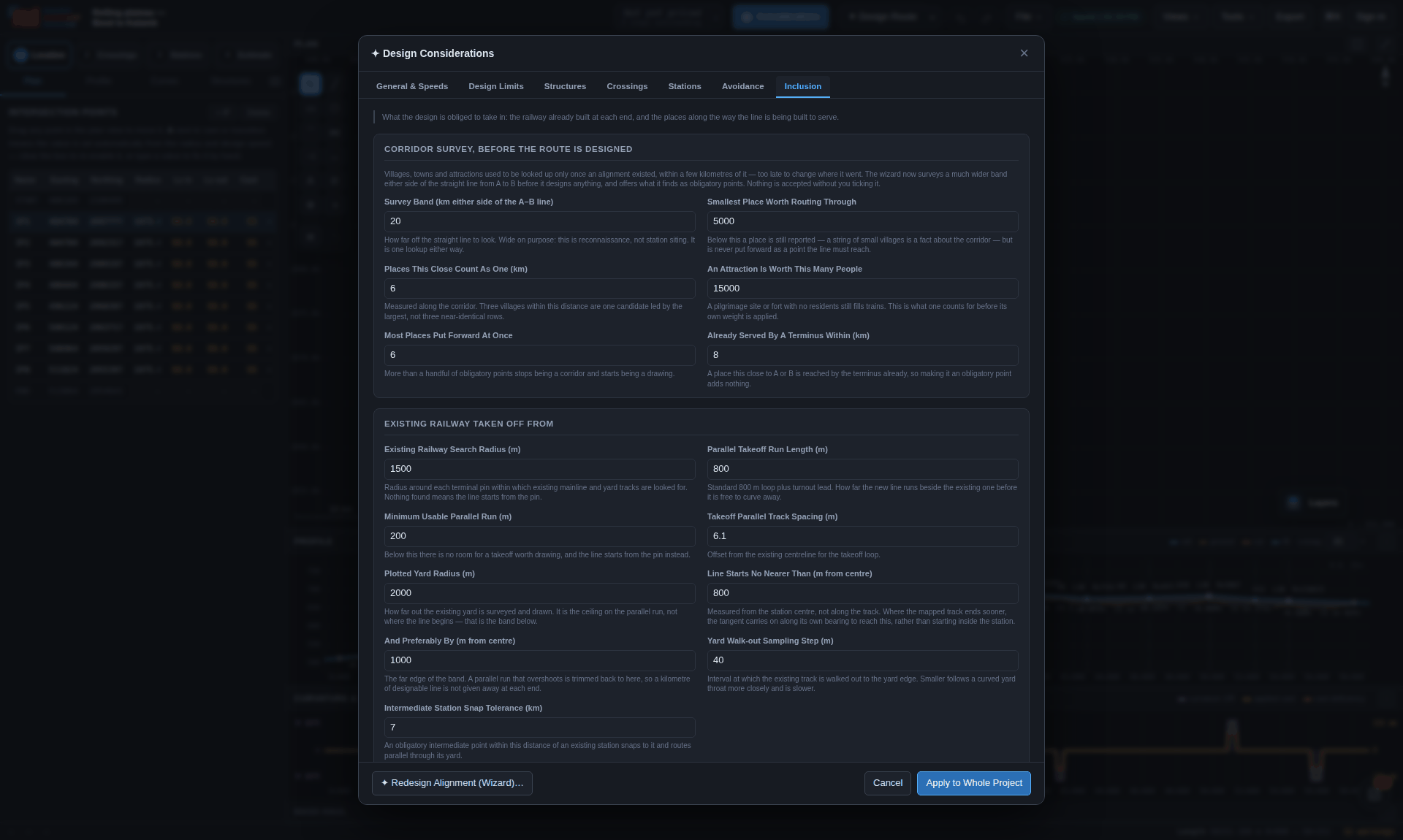Select the Corridor Survey section heading

click(509, 149)
